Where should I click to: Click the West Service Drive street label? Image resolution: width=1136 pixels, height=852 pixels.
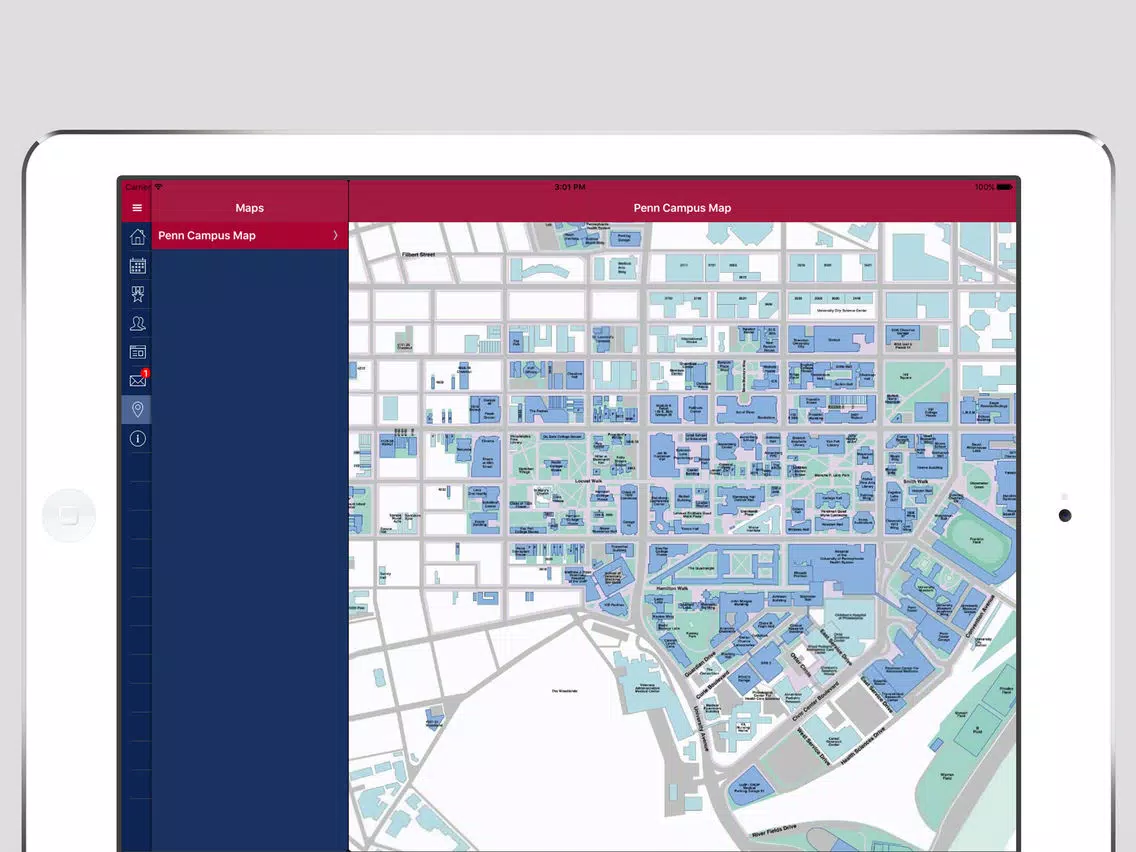pos(814,747)
